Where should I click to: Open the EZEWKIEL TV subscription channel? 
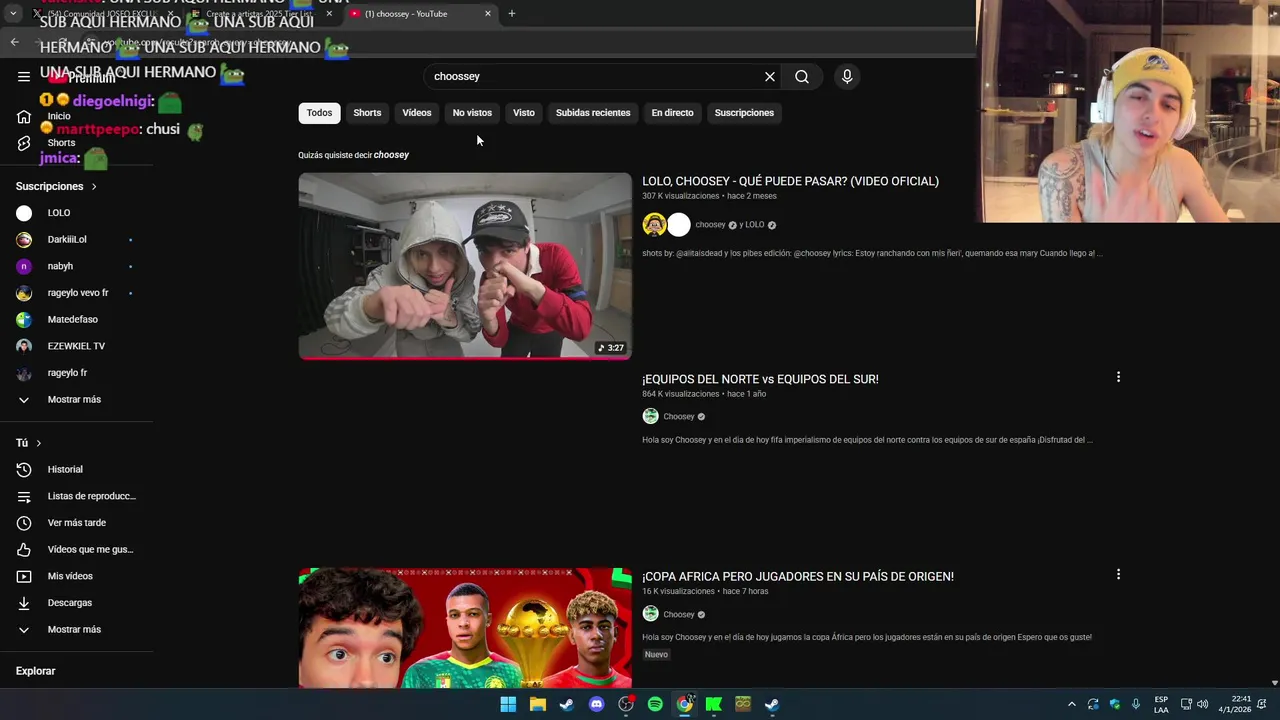pos(76,346)
